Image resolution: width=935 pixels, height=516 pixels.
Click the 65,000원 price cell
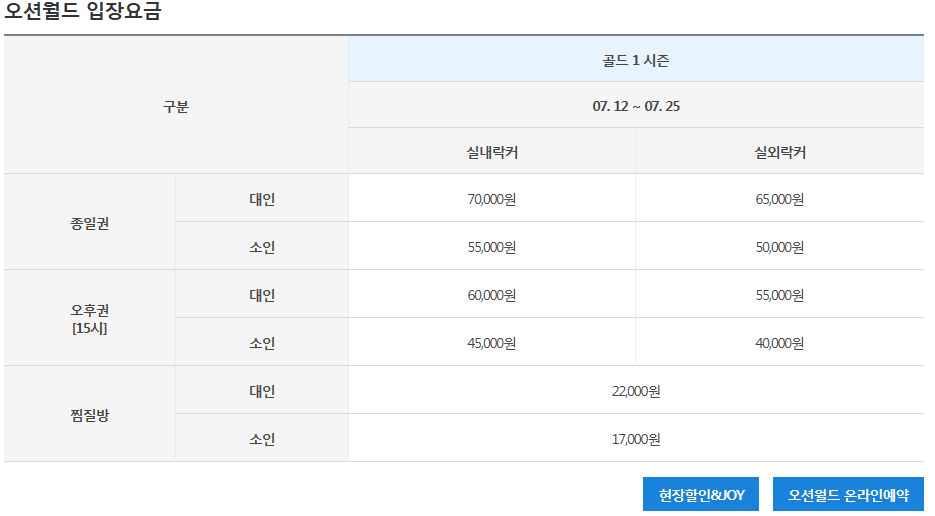(779, 199)
